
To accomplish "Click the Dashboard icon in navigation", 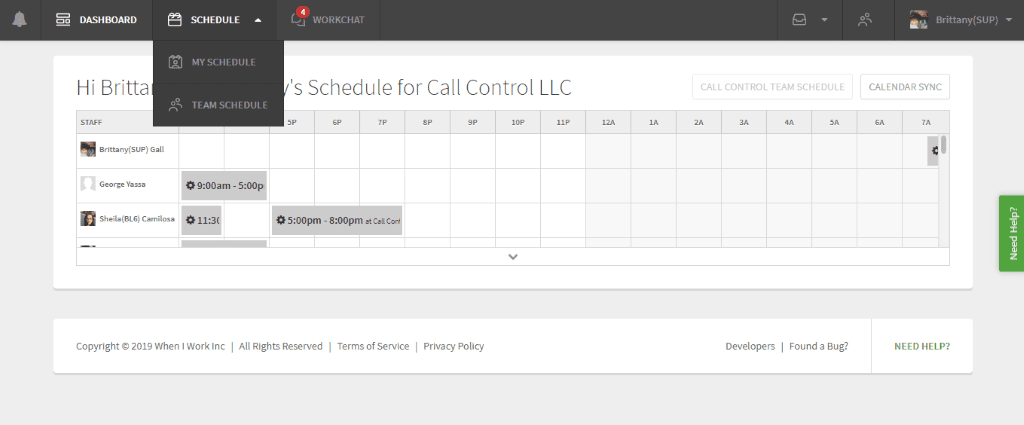I will [x=63, y=20].
